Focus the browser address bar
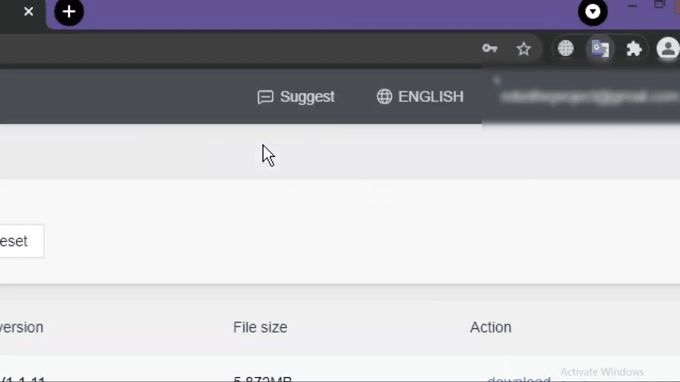This screenshot has height=382, width=680. click(234, 49)
